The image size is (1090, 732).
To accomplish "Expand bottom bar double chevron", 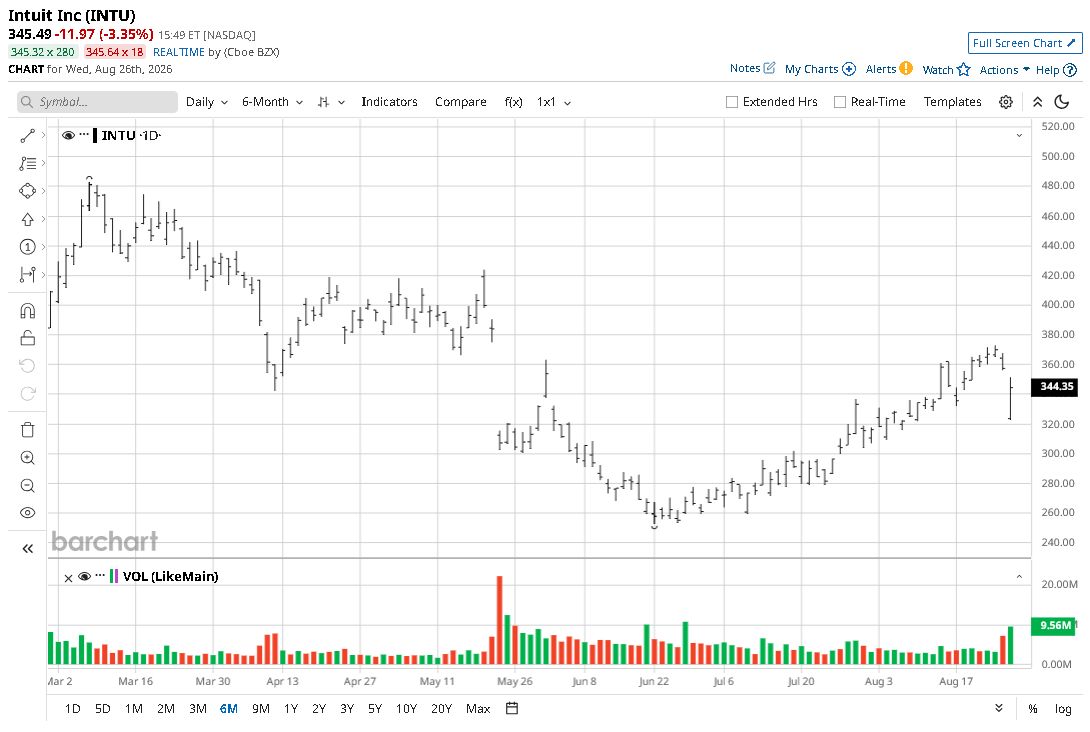I will click(x=999, y=708).
